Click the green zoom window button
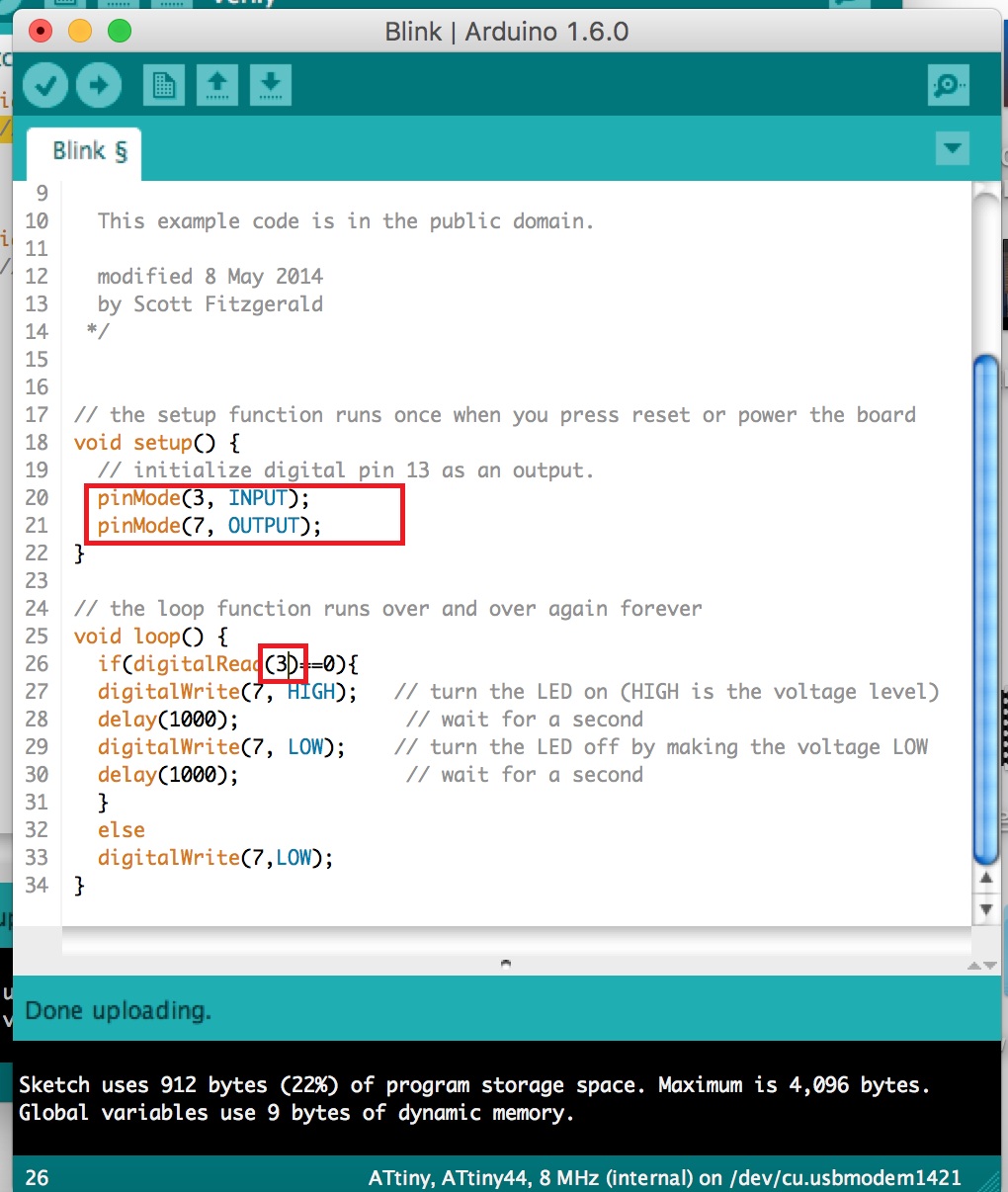This screenshot has height=1192, width=1008. tap(120, 31)
